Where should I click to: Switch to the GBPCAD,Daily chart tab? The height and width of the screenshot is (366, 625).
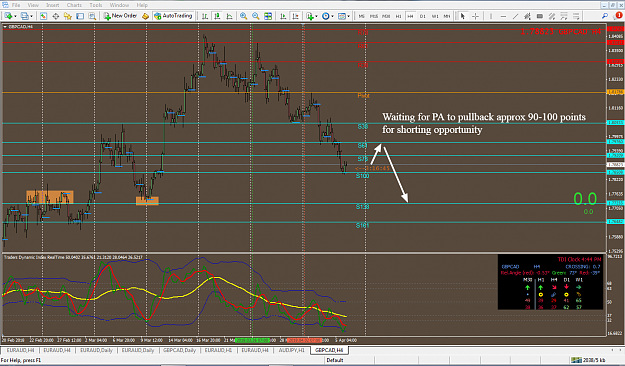click(x=179, y=350)
